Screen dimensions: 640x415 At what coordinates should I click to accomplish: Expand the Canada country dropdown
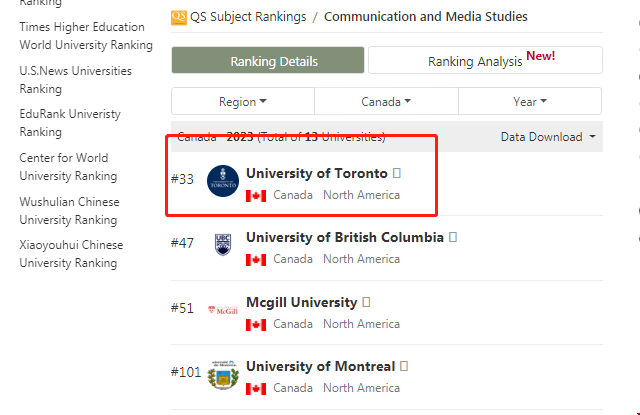coord(386,101)
